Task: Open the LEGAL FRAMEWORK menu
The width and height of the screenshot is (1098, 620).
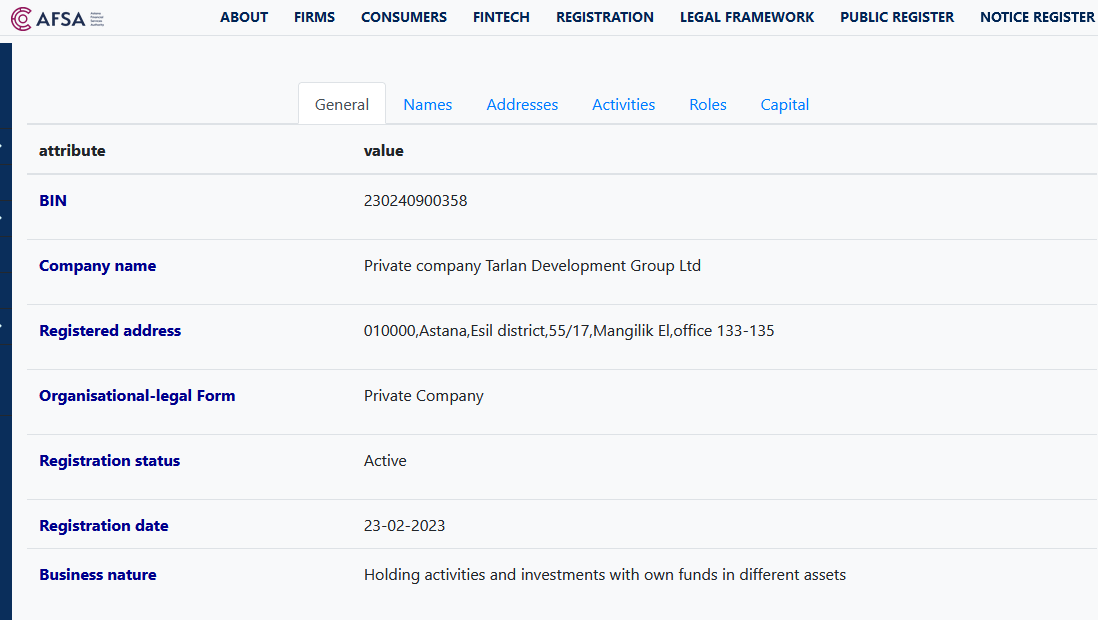Action: coord(746,17)
